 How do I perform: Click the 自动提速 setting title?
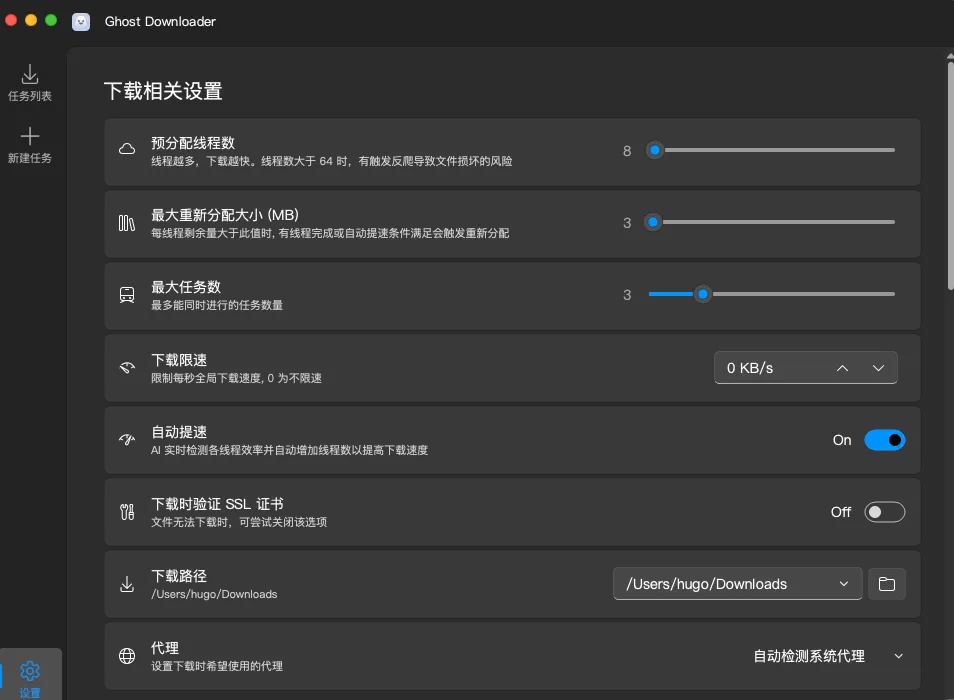point(179,432)
